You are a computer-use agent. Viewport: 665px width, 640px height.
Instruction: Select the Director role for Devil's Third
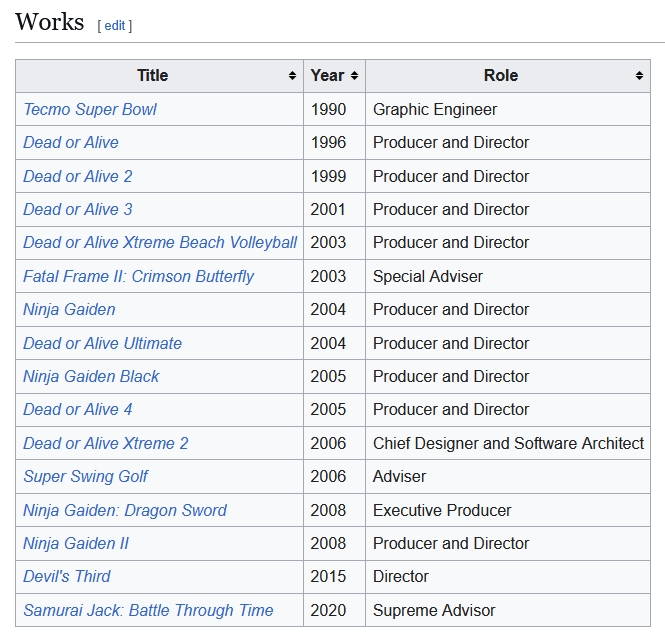pyautogui.click(x=401, y=577)
